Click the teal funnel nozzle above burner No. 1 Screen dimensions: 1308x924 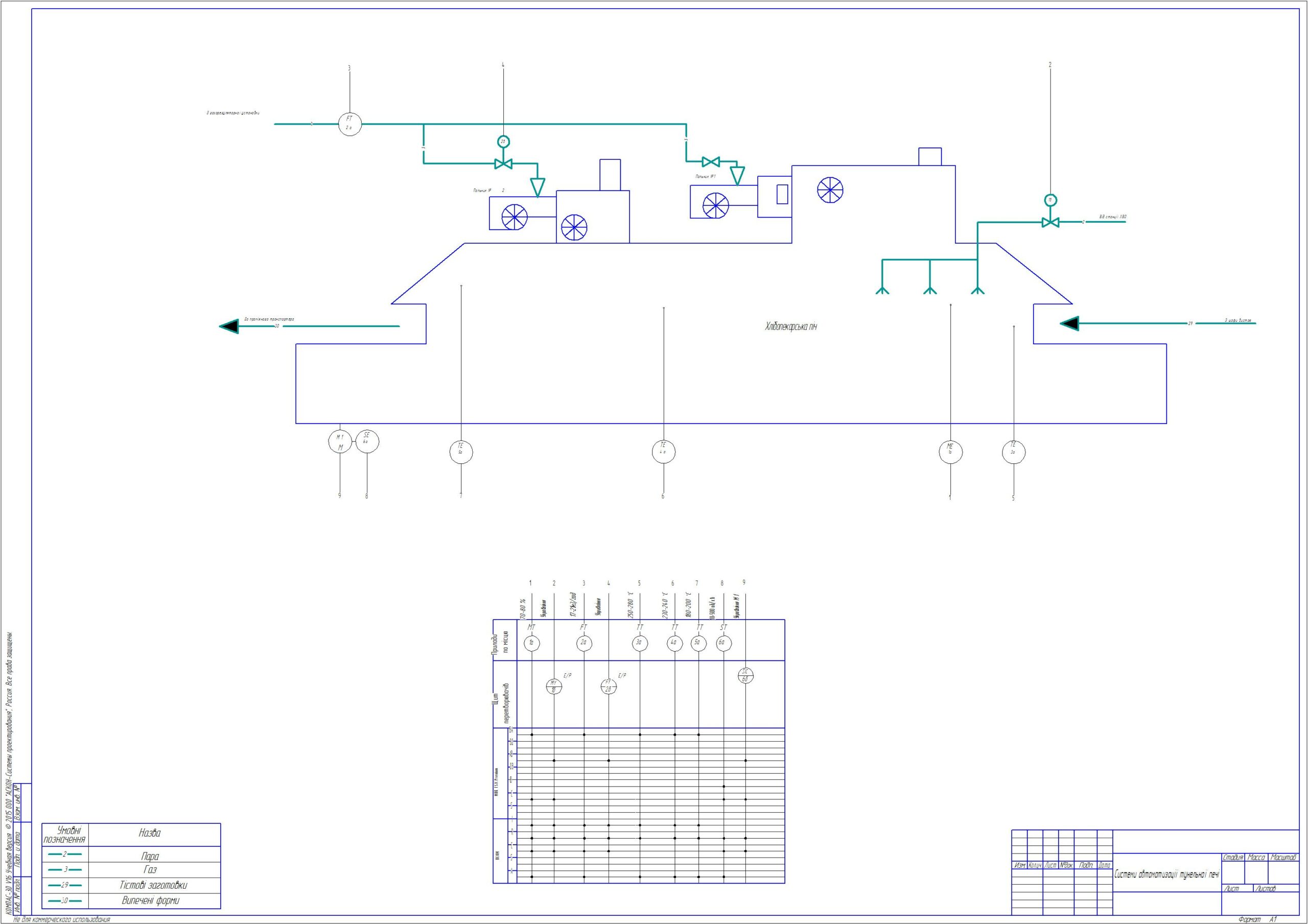click(737, 175)
